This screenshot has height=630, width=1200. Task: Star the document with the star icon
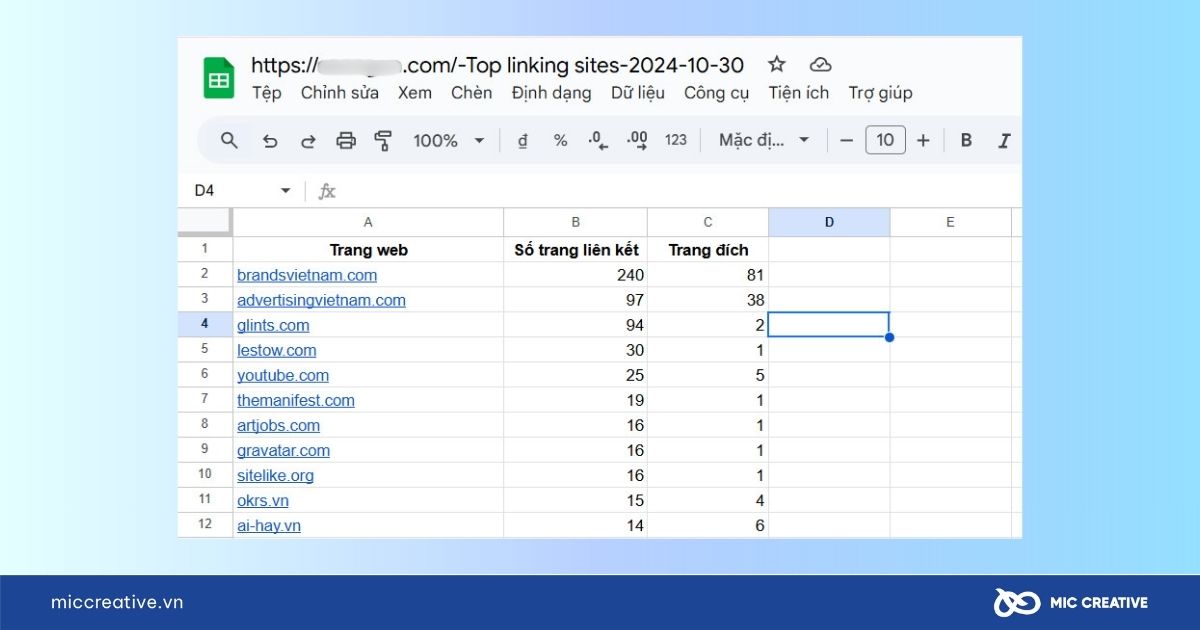coord(777,65)
